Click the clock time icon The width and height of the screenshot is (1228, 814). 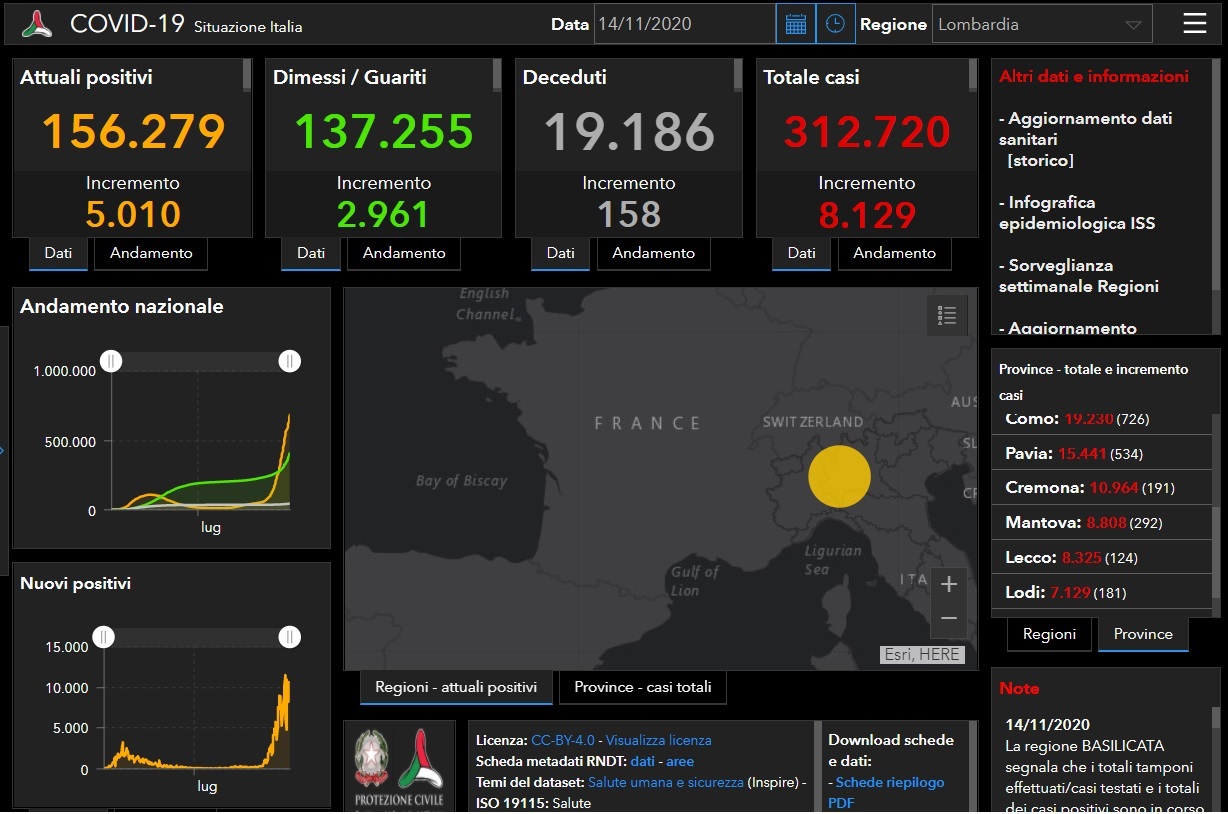(835, 24)
